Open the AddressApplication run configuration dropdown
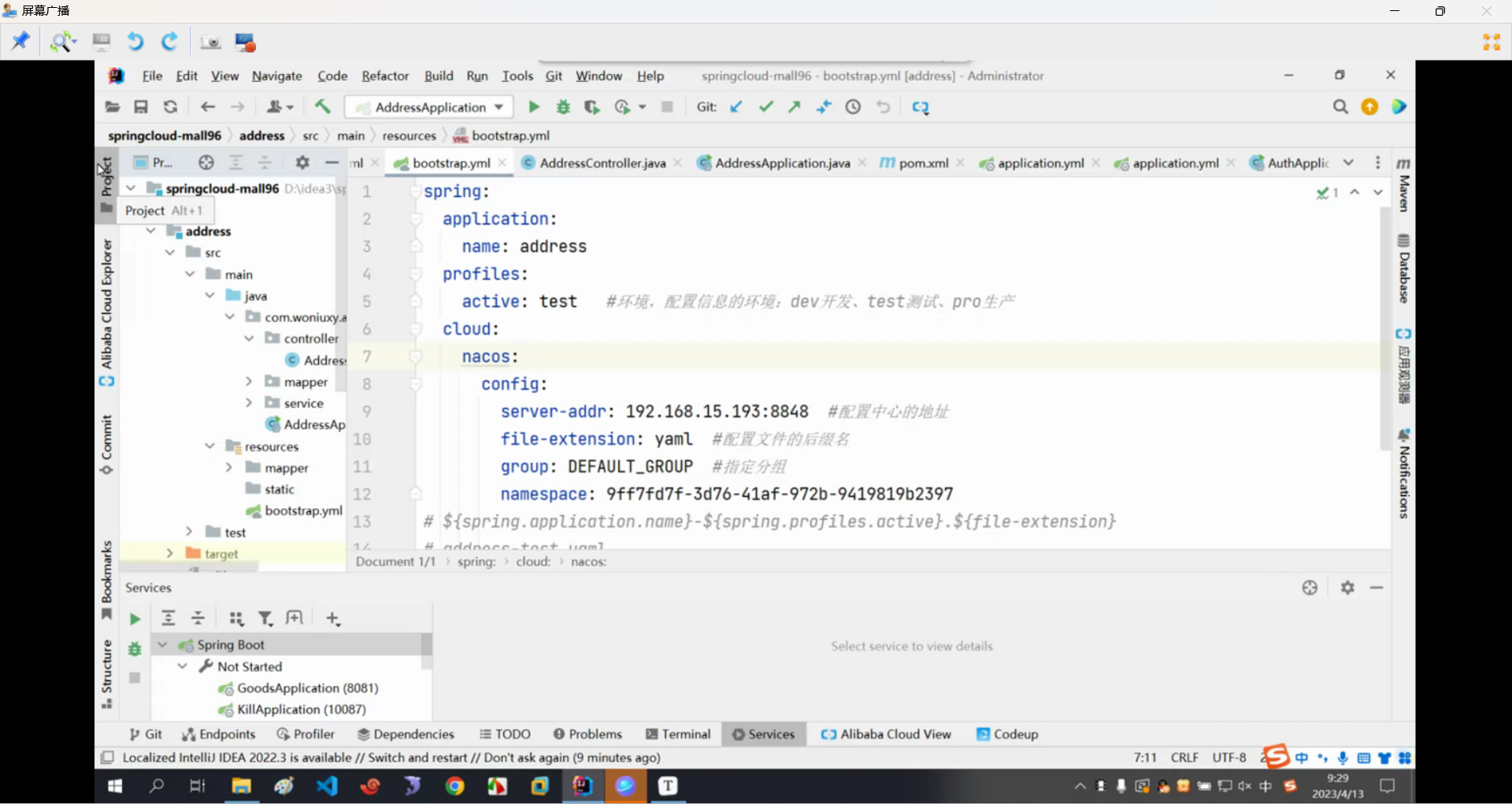Viewport: 1512px width, 804px height. [x=431, y=107]
